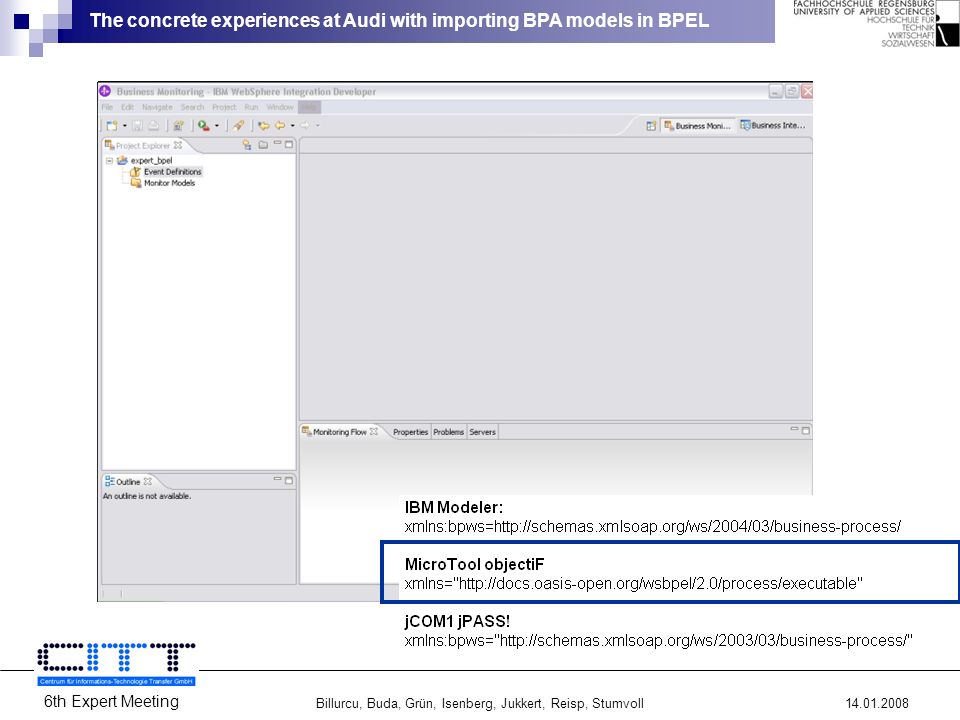Image resolution: width=960 pixels, height=720 pixels.
Task: Maximize the Project Explorer panel
Action: pos(289,144)
